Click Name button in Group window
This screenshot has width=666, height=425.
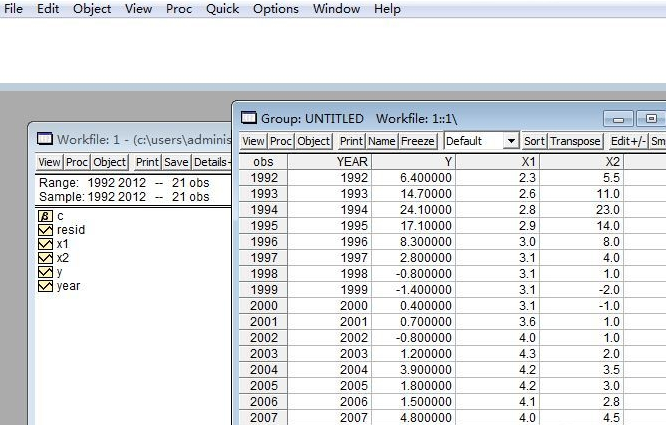pyautogui.click(x=381, y=141)
